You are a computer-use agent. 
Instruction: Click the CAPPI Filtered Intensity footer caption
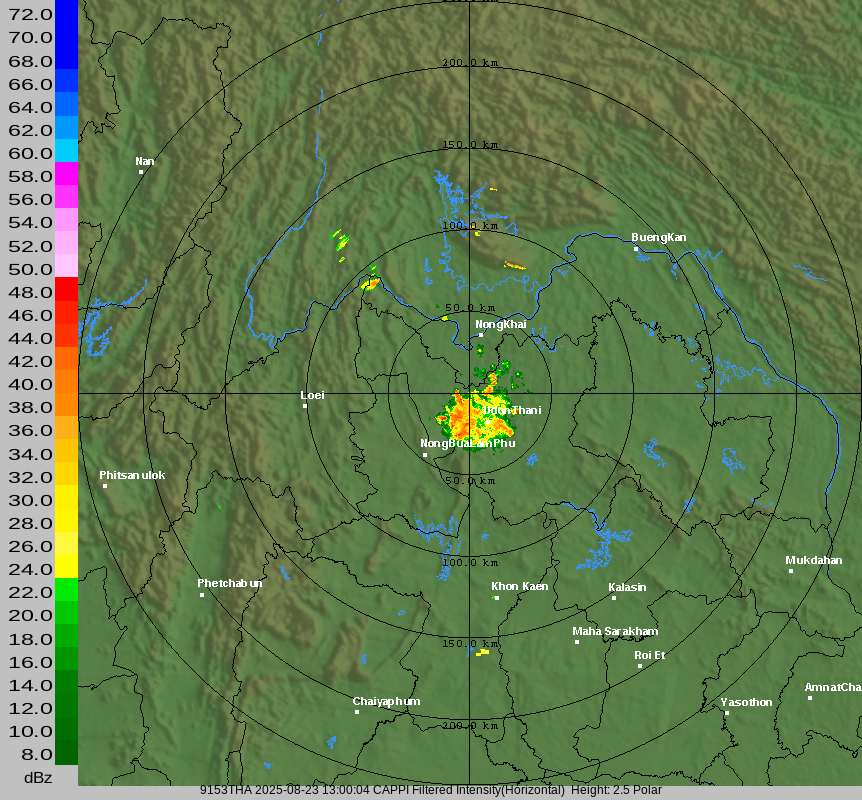[430, 790]
